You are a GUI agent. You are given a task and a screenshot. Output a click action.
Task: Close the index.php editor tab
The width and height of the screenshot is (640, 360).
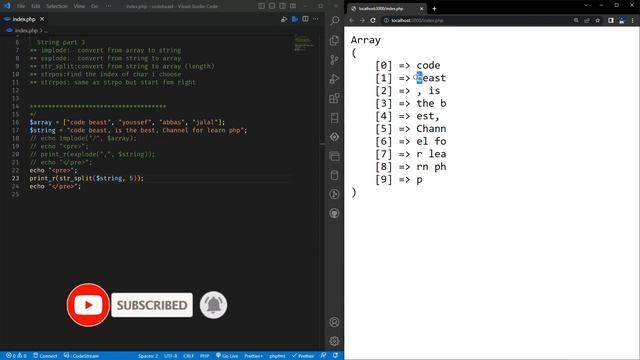click(42, 19)
